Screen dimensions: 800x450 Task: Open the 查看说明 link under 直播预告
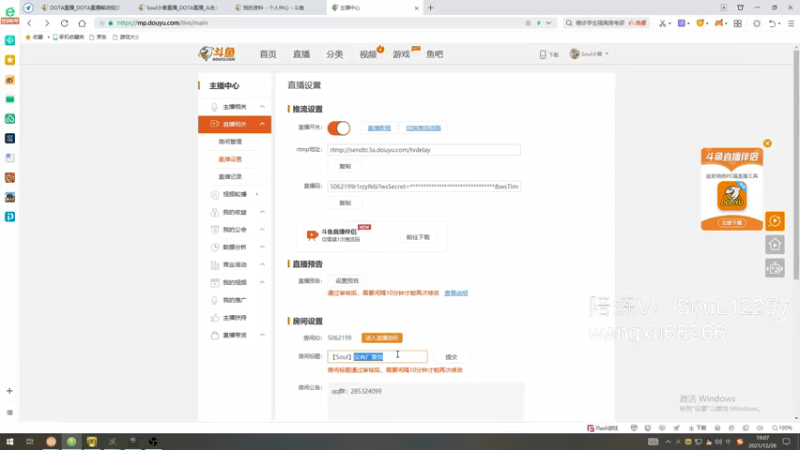click(456, 293)
